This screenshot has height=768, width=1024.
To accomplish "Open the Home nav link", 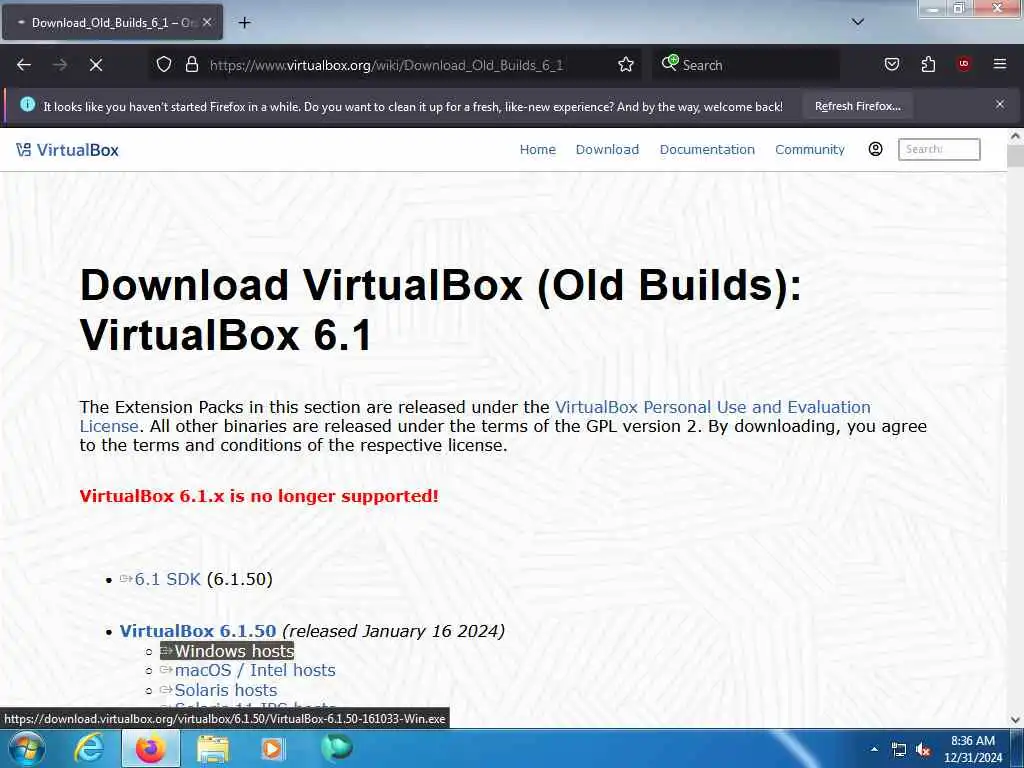I will point(537,150).
